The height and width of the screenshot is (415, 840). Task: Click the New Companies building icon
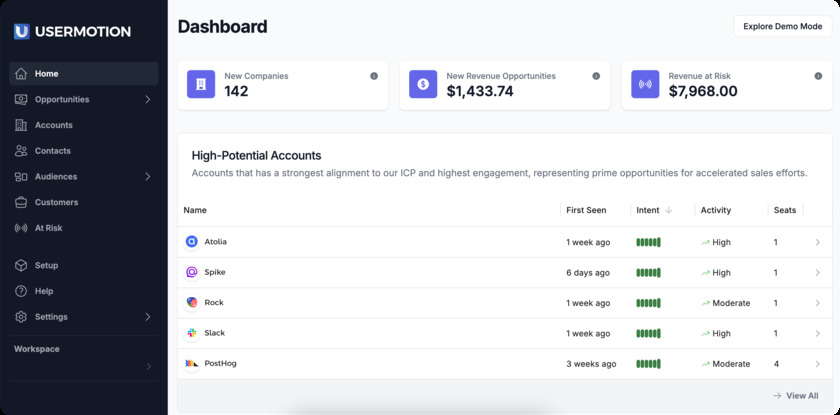[201, 85]
